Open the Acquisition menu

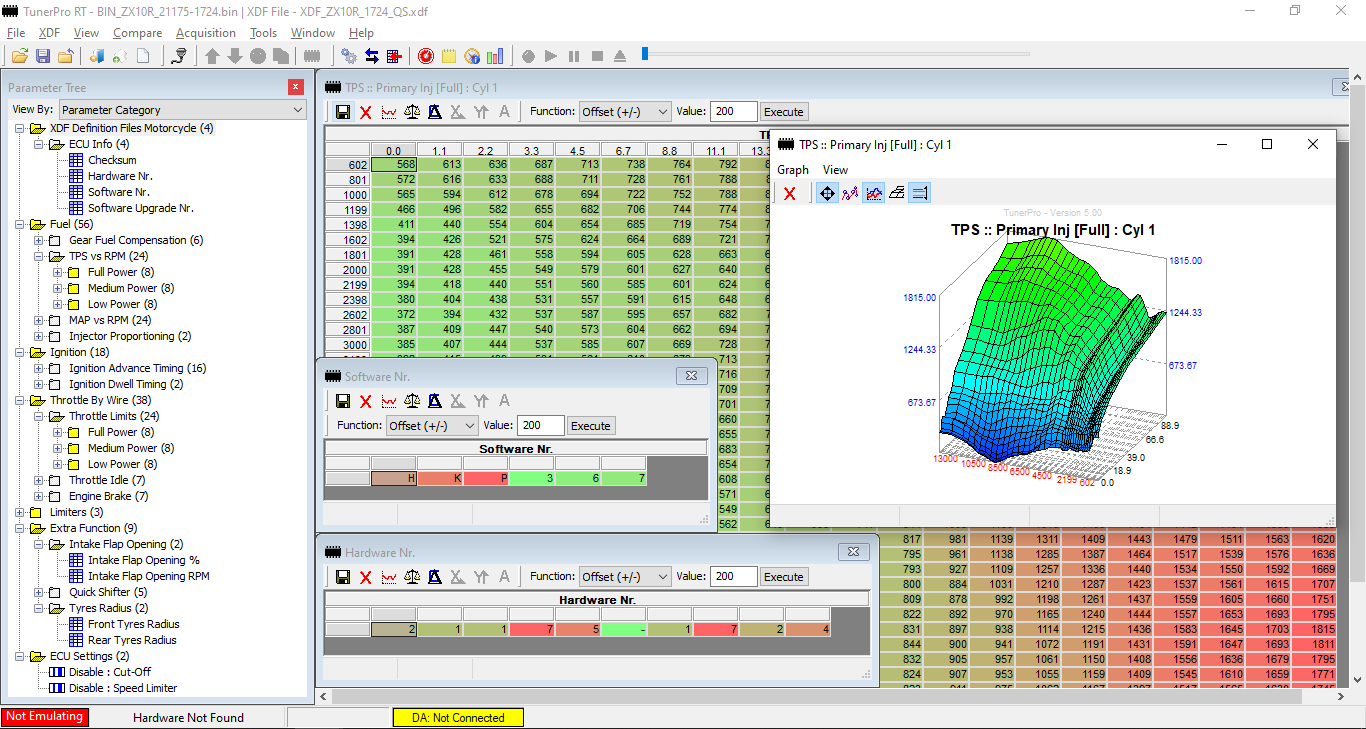205,33
